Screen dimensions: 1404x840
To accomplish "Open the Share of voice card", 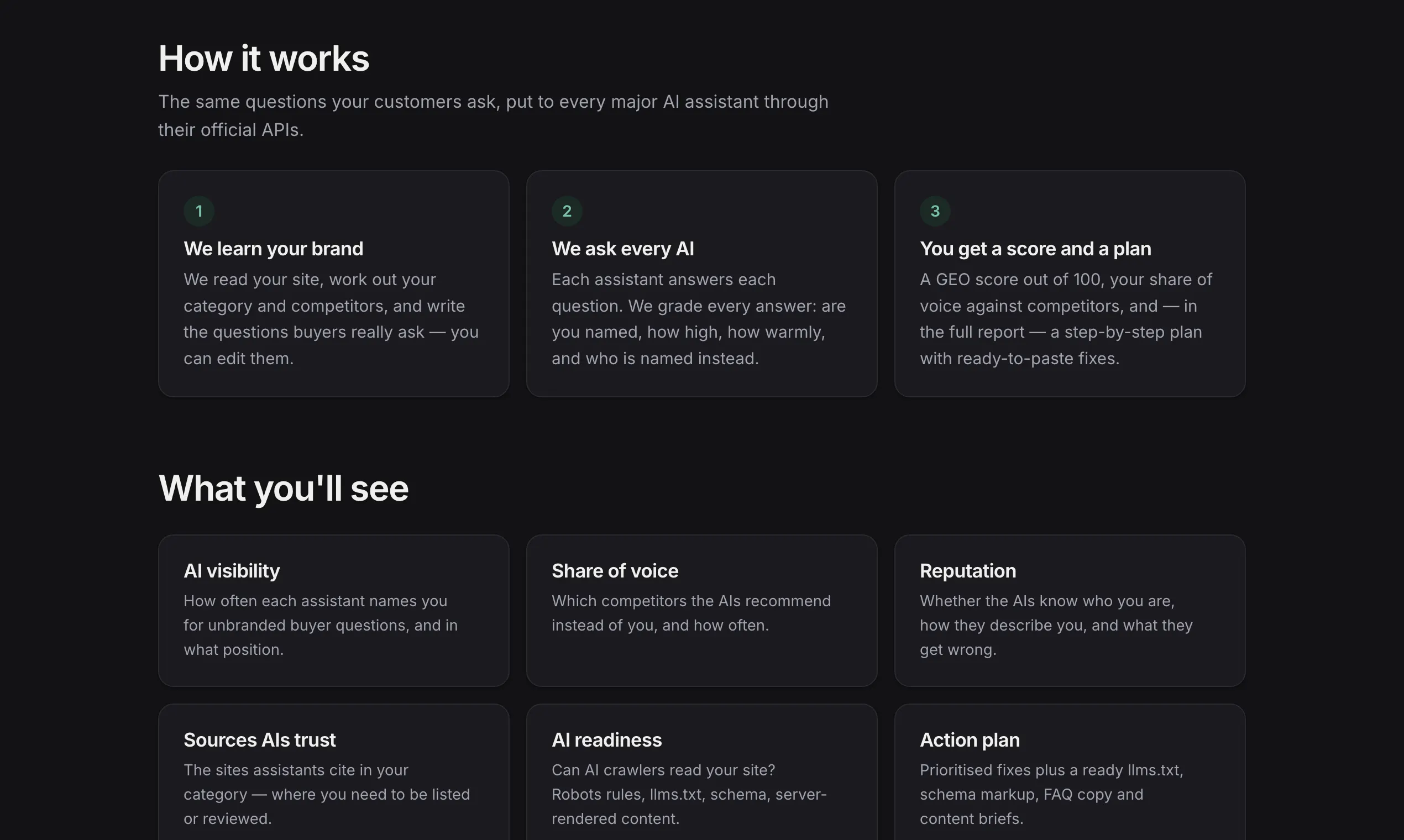I will pyautogui.click(x=701, y=610).
